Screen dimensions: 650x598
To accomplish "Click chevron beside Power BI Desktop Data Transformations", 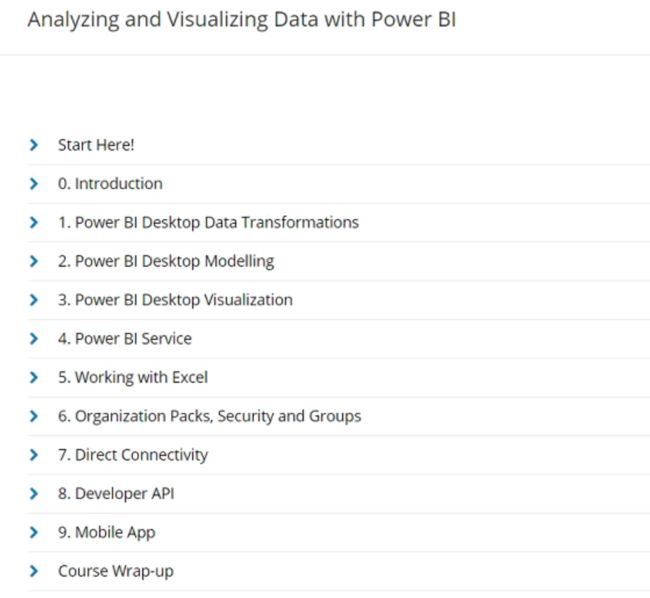I will tap(34, 223).
